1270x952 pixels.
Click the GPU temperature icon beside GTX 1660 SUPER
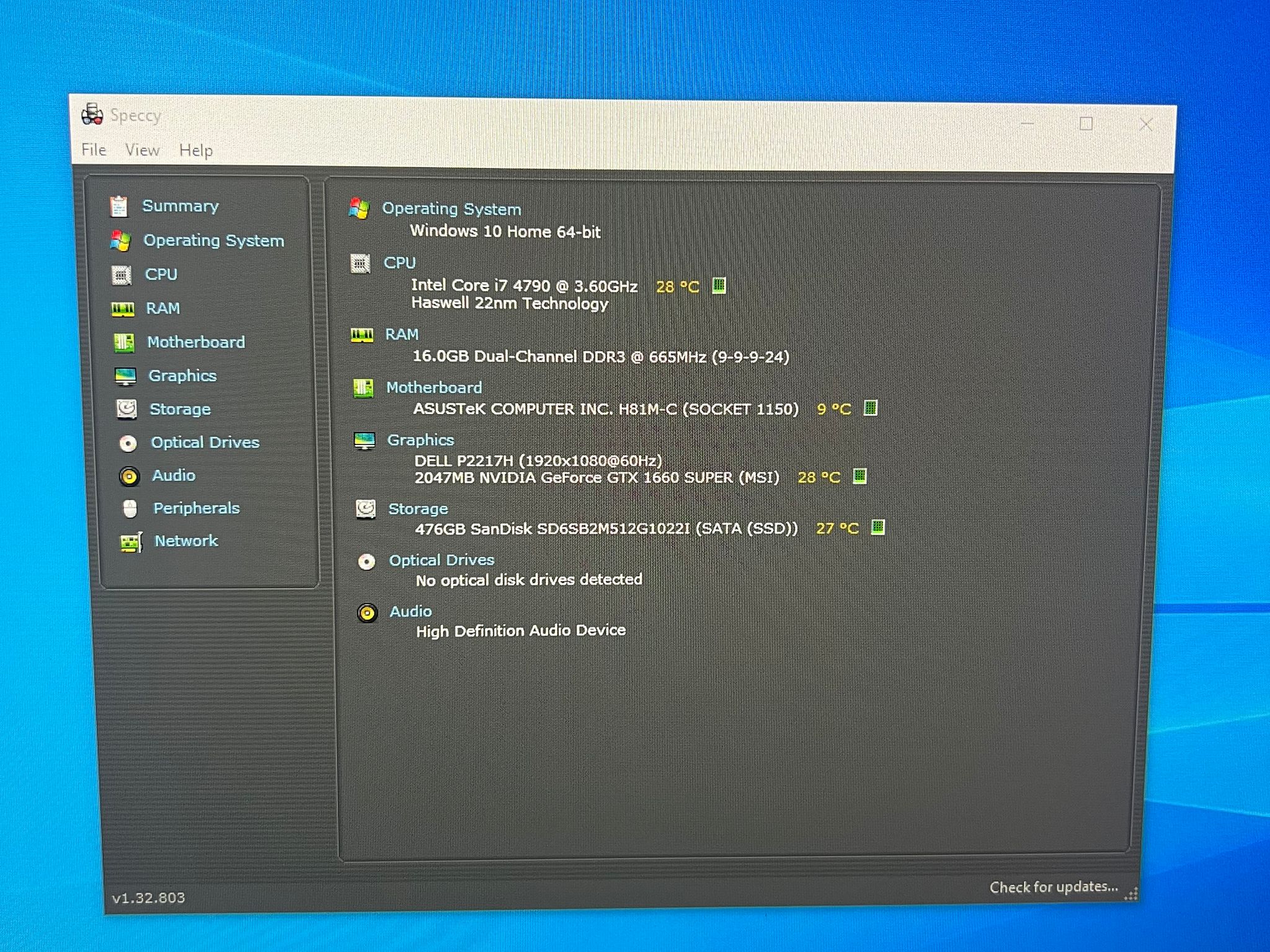click(859, 476)
